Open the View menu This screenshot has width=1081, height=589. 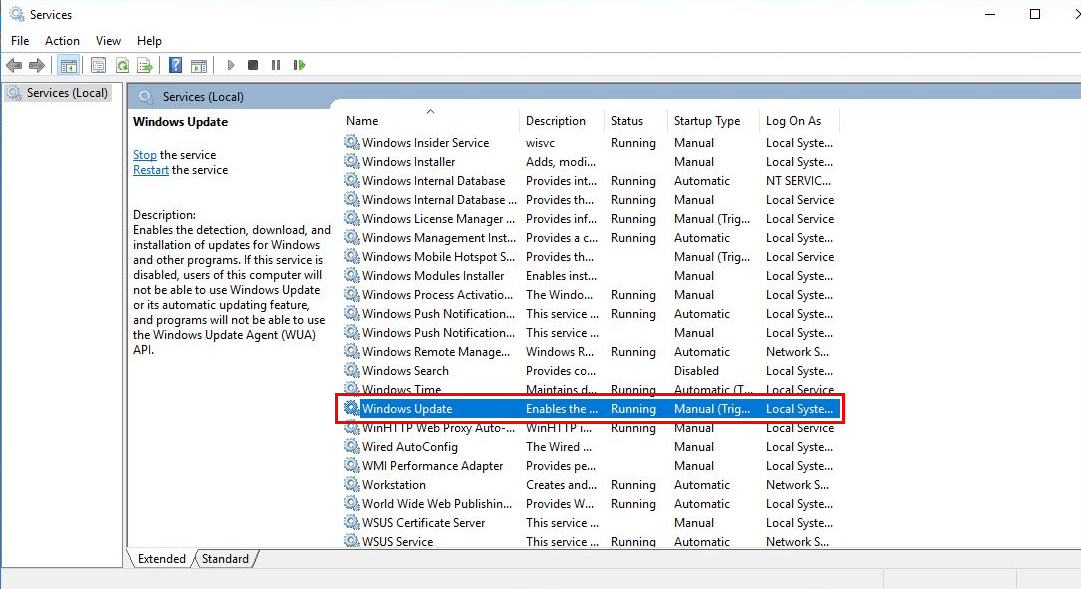[x=108, y=41]
